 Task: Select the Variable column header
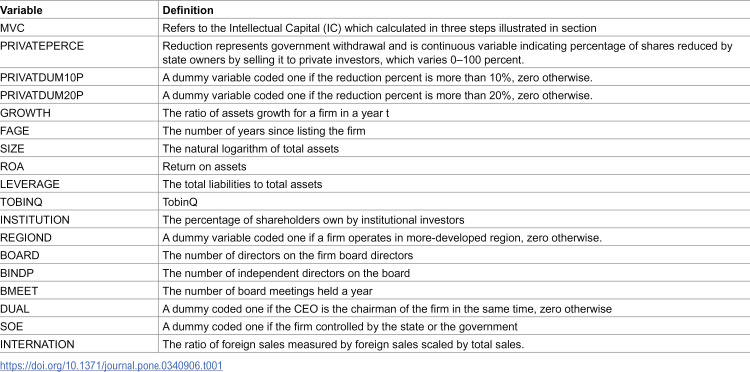[21, 10]
